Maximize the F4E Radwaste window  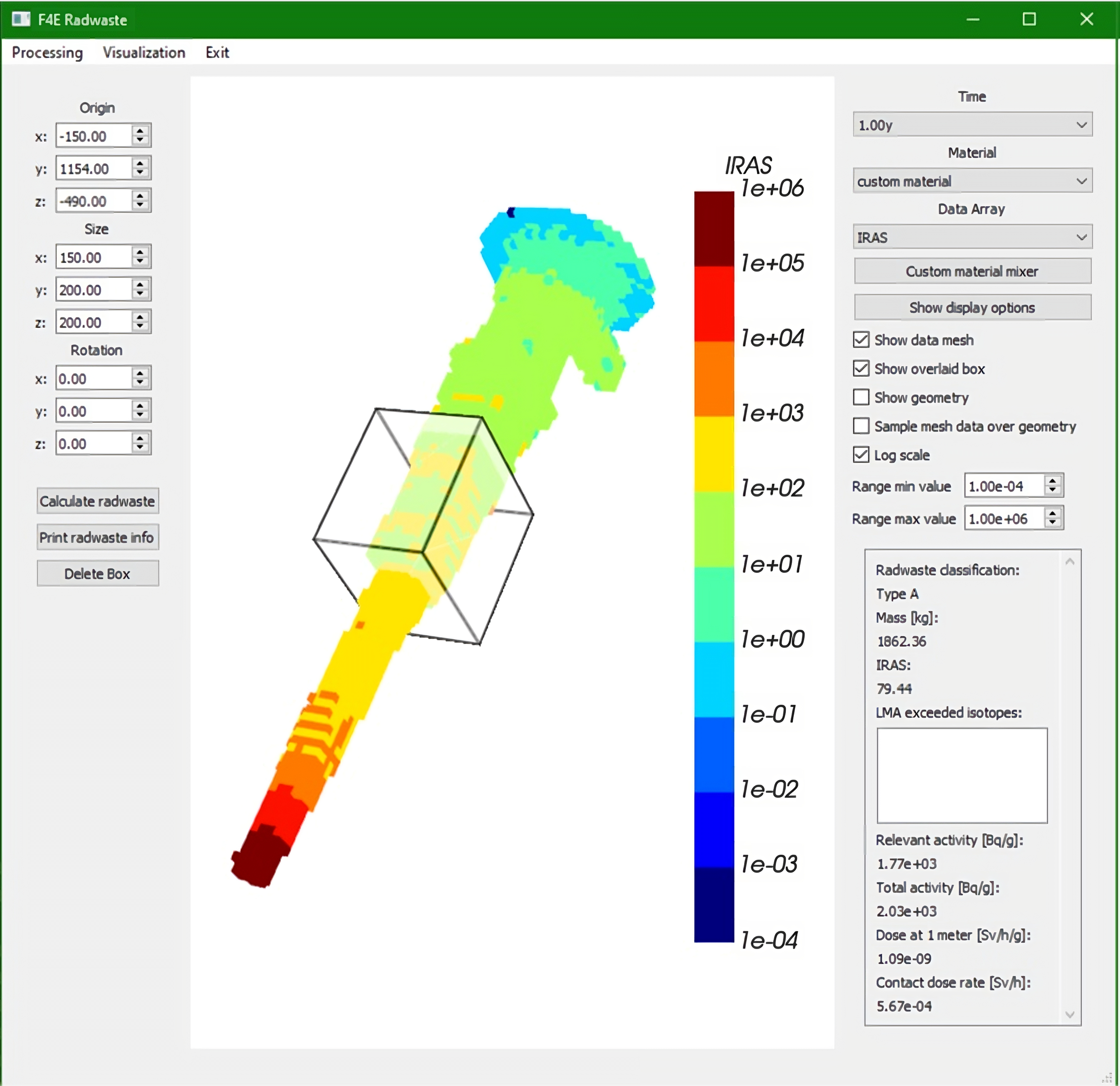tap(1029, 19)
